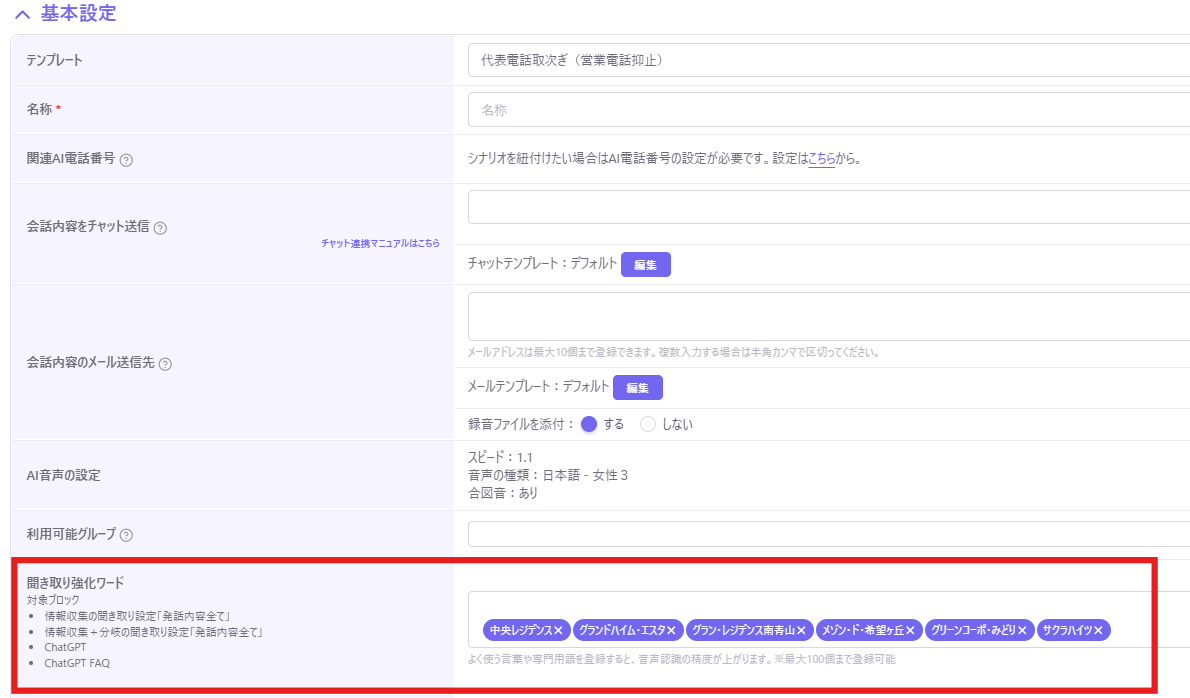Remove the グリーンコーポ・みどり tag
This screenshot has height=698, width=1190.
(1022, 630)
